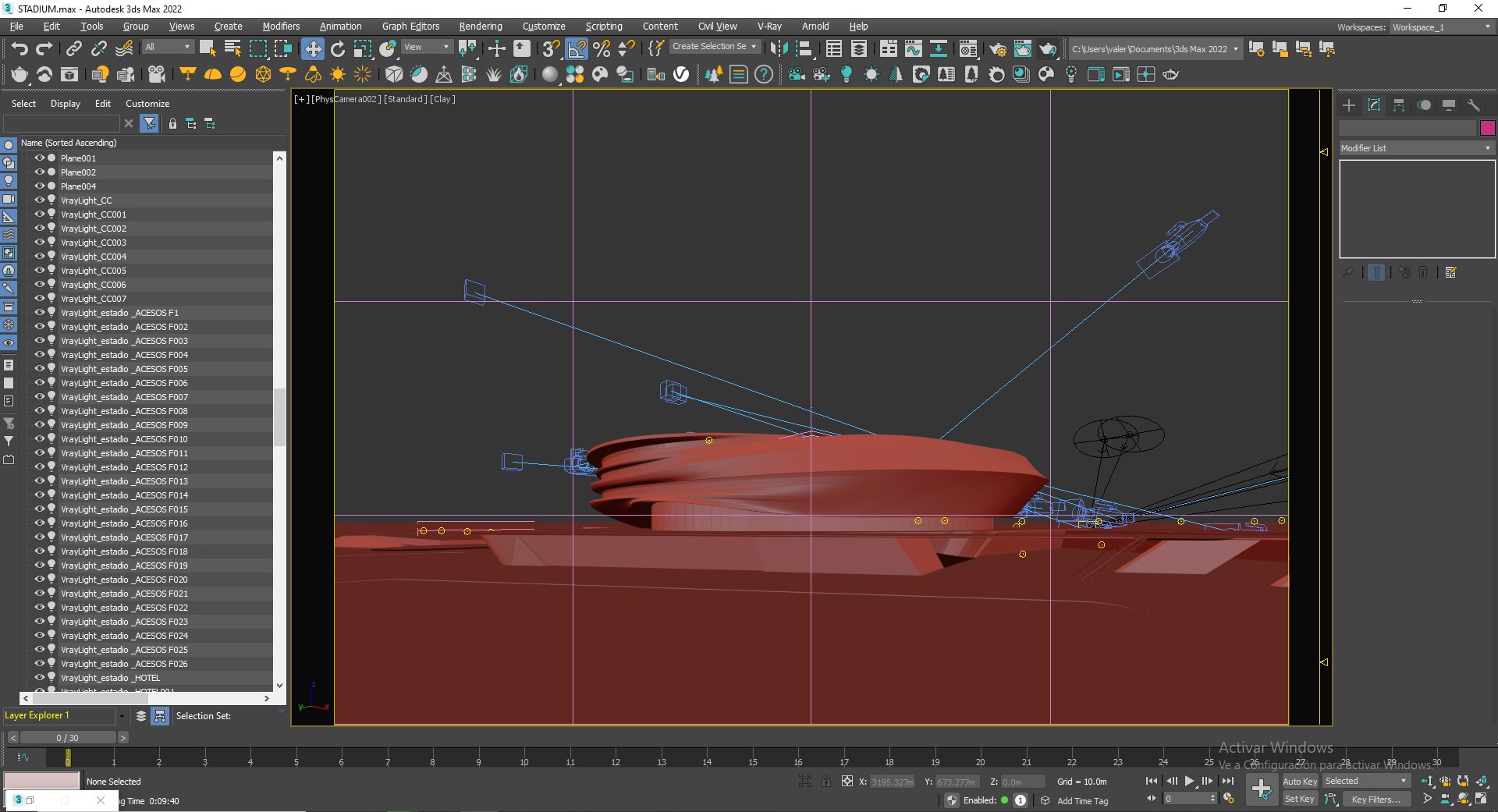This screenshot has width=1498, height=812.
Task: Click the lock selection icon in explorer
Action: [x=172, y=123]
